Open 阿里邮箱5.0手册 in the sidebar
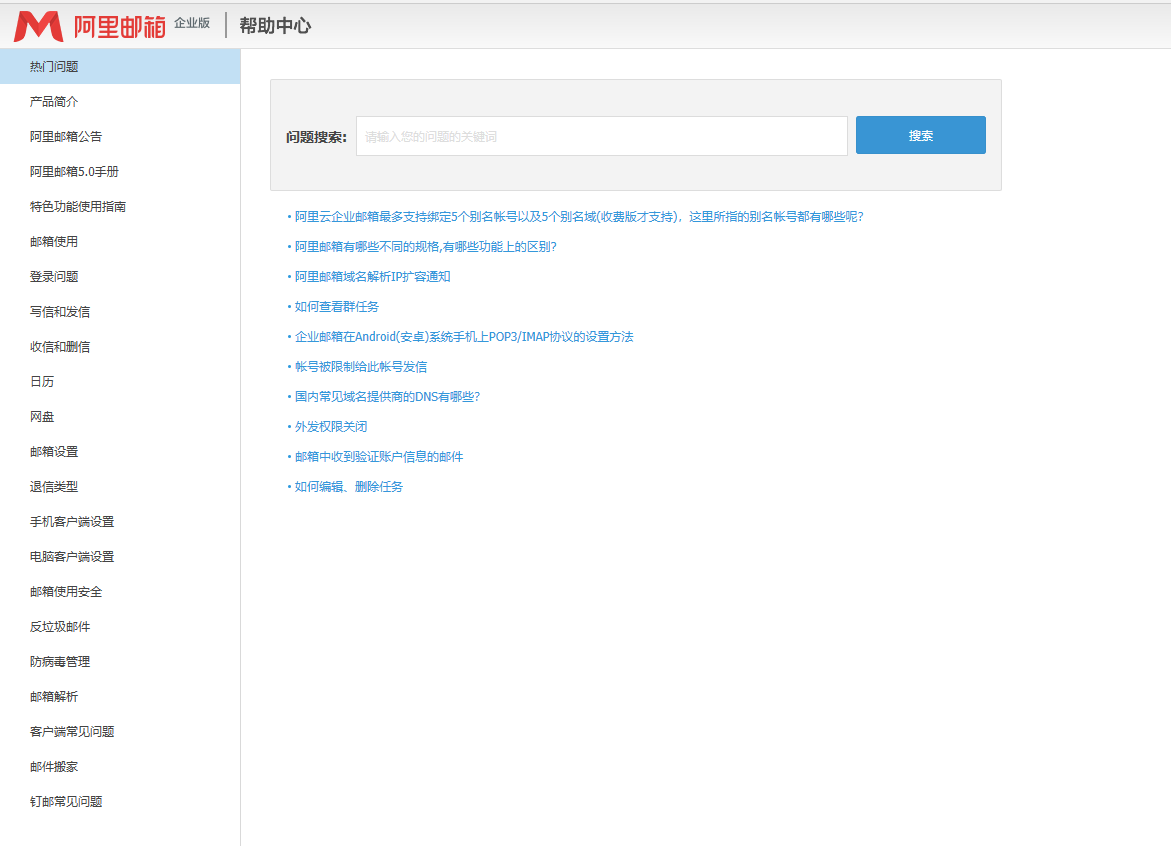The width and height of the screenshot is (1171, 846). pos(74,172)
